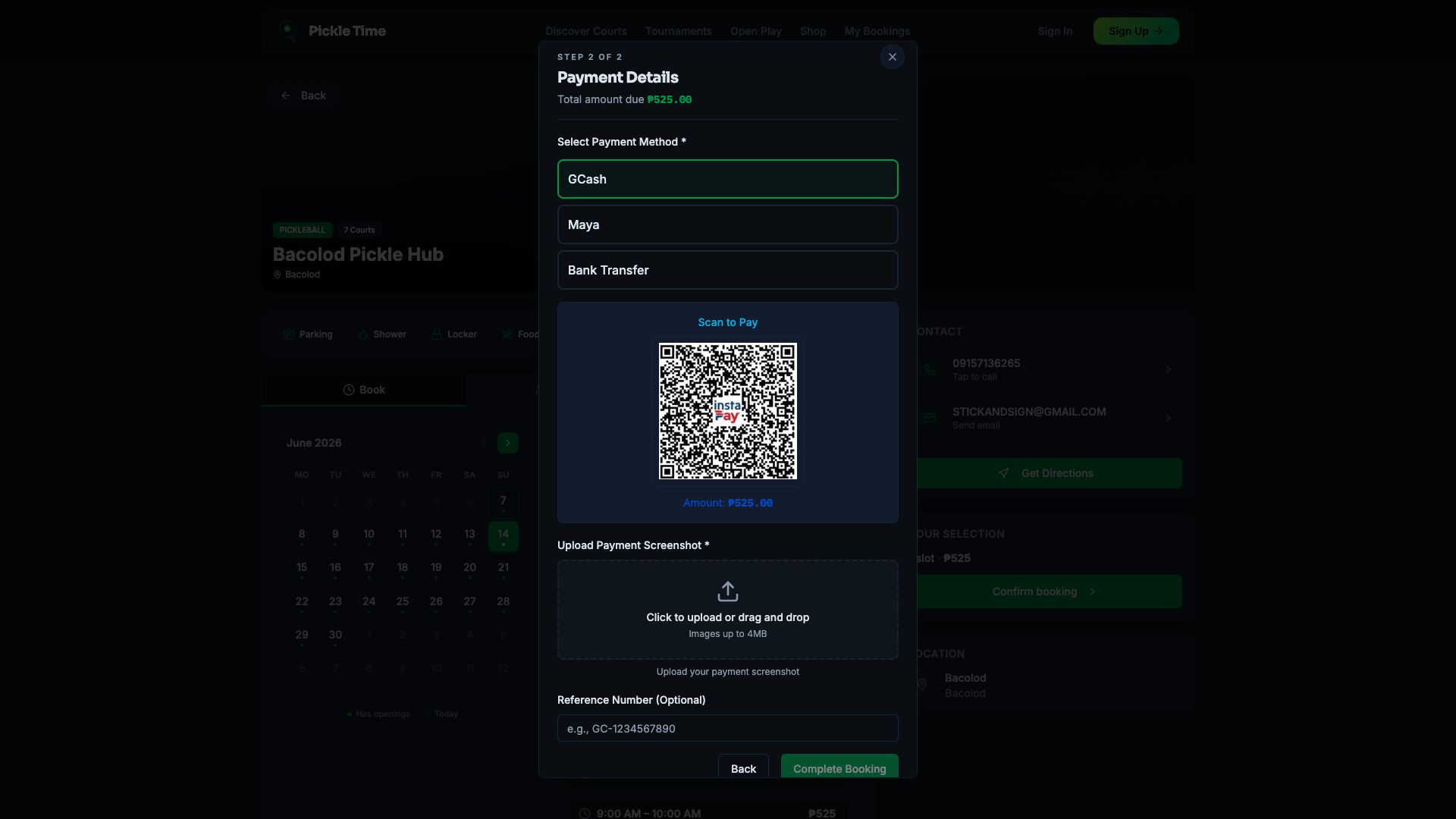Click the Food amenity icon
The height and width of the screenshot is (819, 1456).
(x=507, y=334)
